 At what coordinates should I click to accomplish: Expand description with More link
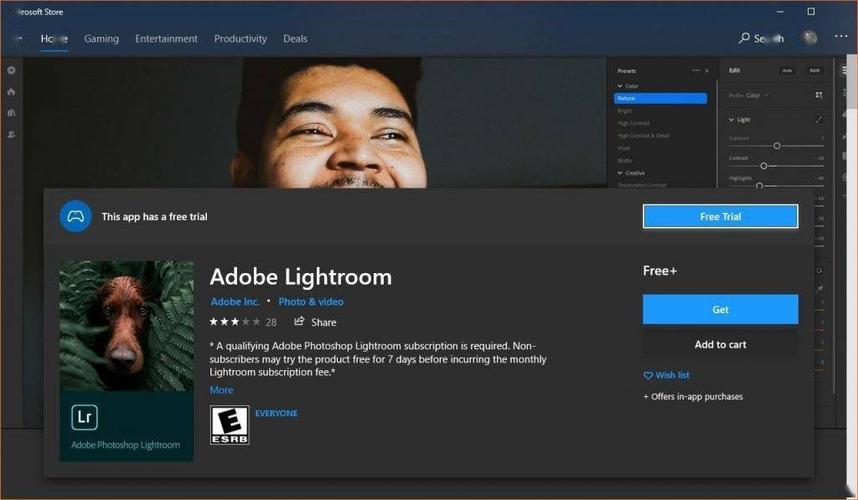[221, 390]
